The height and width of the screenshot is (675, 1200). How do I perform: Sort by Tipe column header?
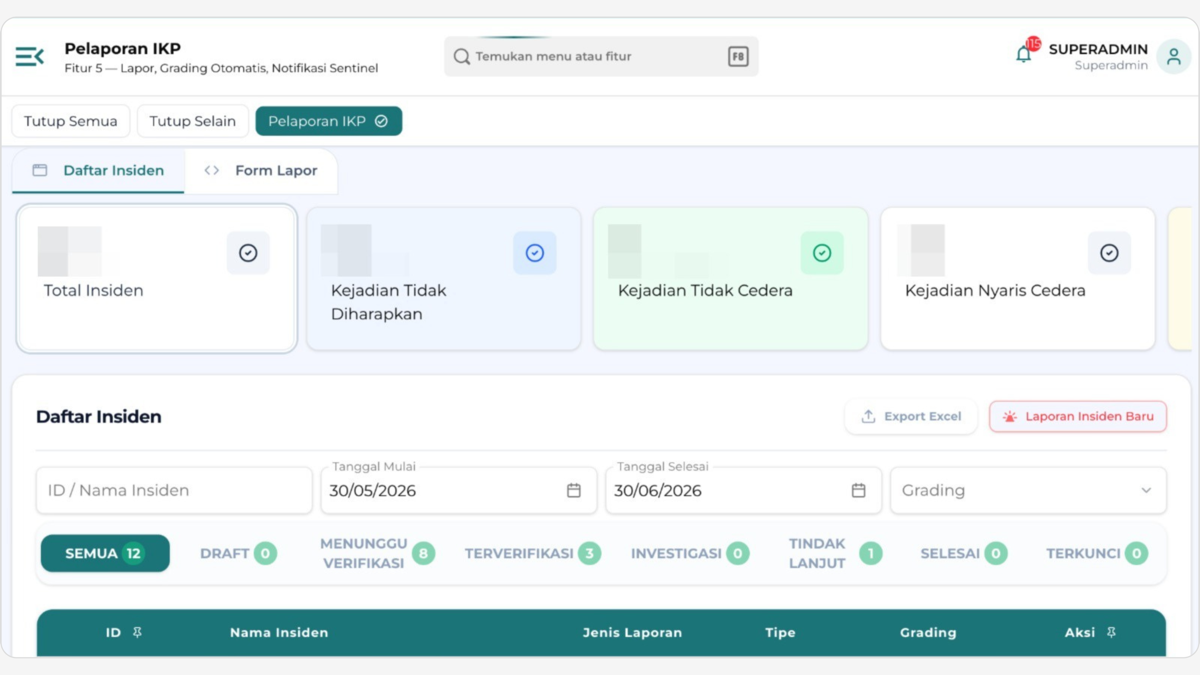[x=780, y=633]
